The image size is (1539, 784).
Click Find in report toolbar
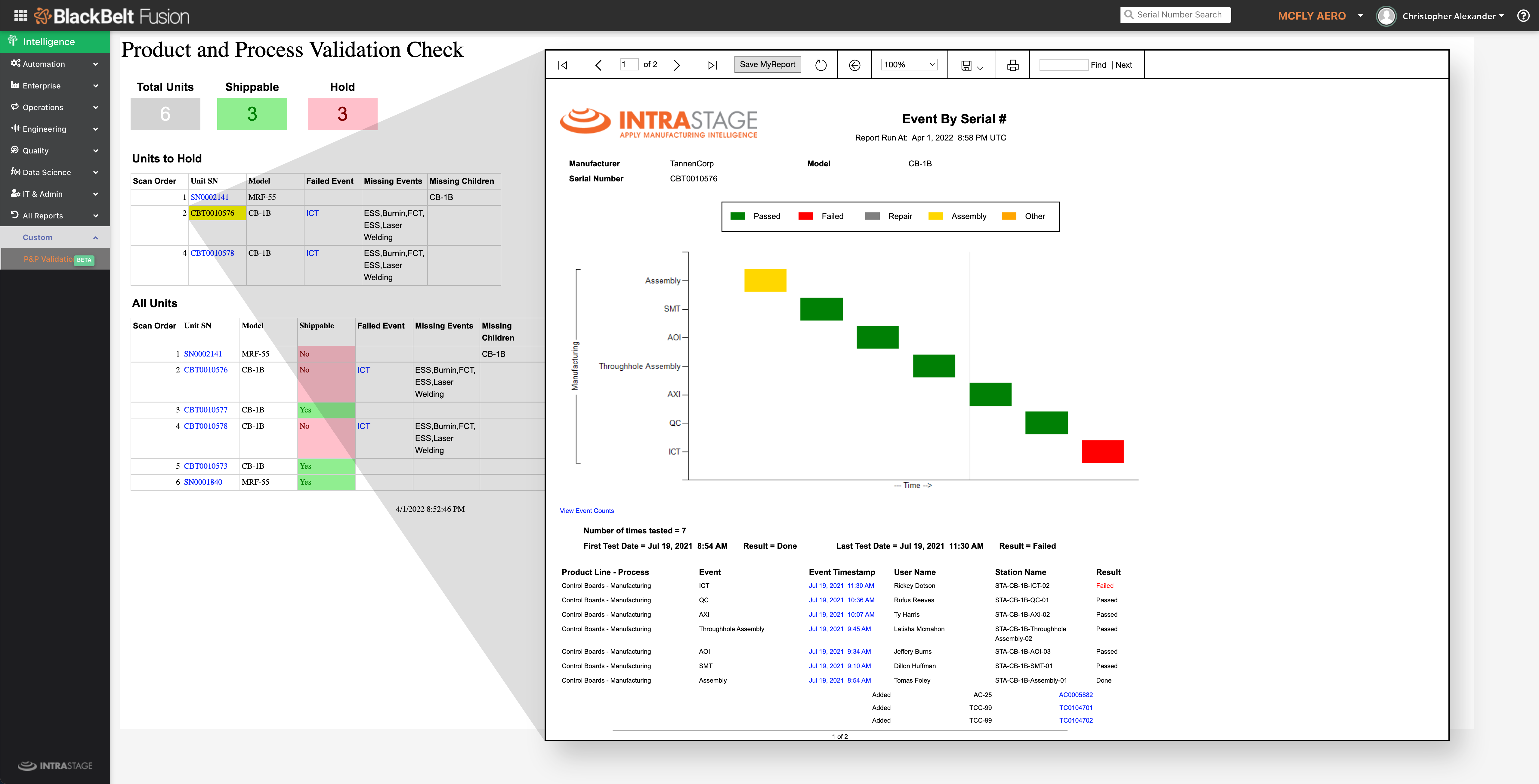coord(1098,65)
